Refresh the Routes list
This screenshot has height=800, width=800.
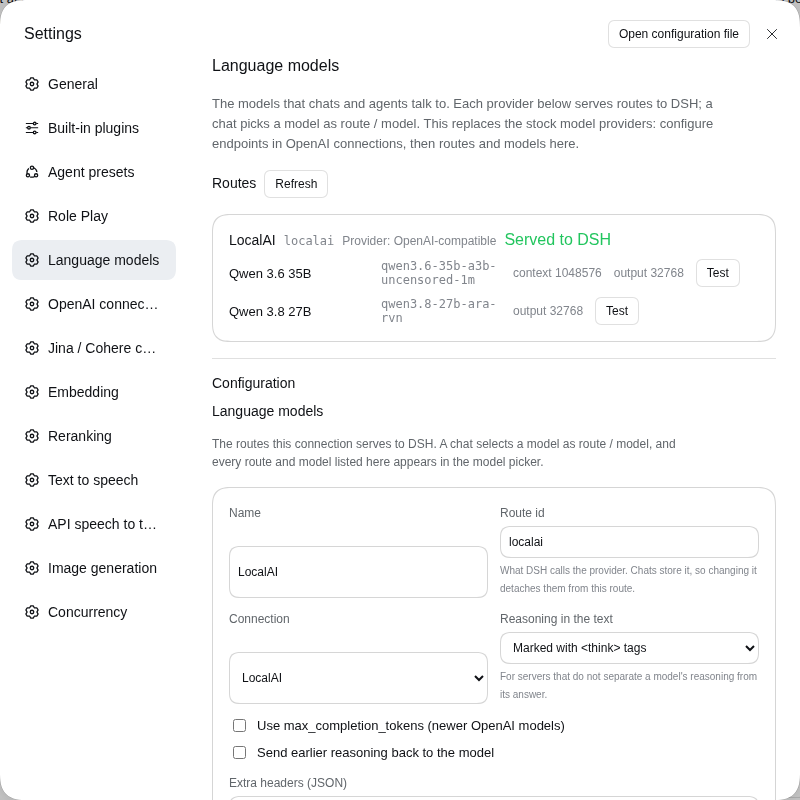[296, 184]
